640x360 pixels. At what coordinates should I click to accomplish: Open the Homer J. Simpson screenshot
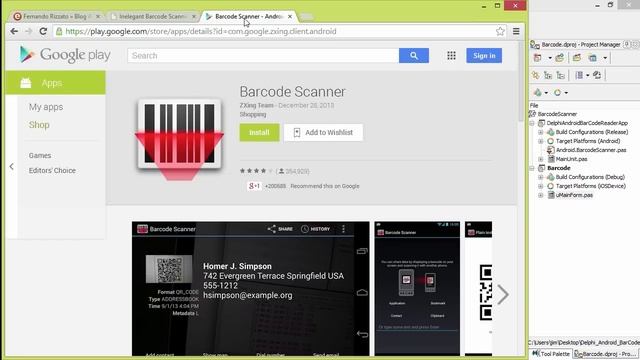coord(251,289)
